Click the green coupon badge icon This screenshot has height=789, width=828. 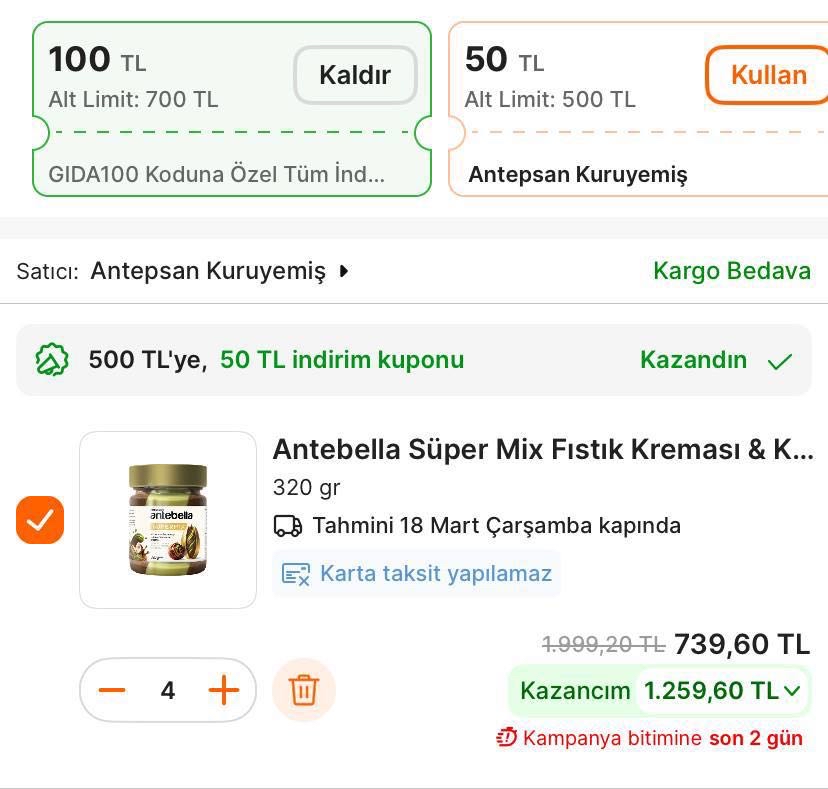[x=51, y=360]
